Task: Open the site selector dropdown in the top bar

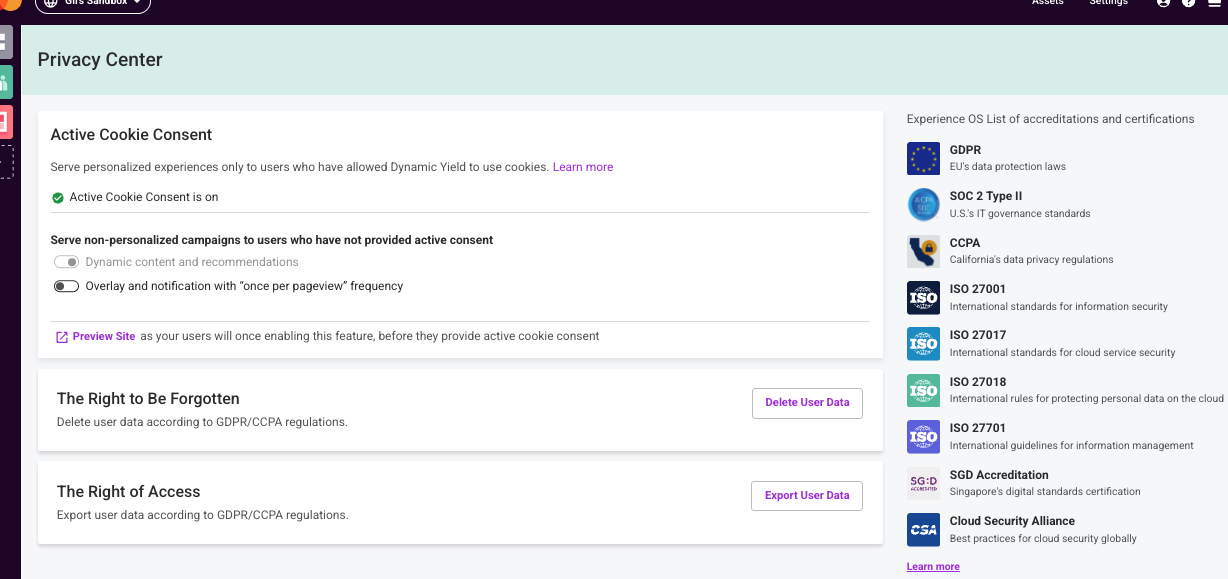Action: tap(93, 4)
